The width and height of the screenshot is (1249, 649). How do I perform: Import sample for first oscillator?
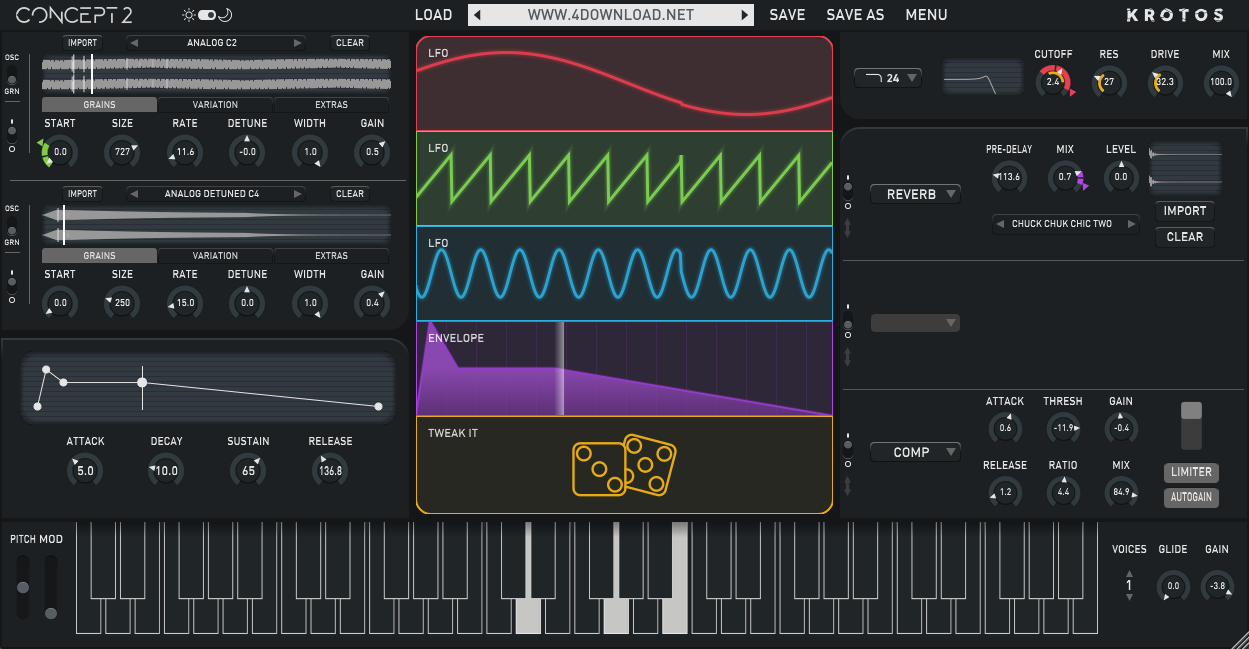tap(82, 43)
